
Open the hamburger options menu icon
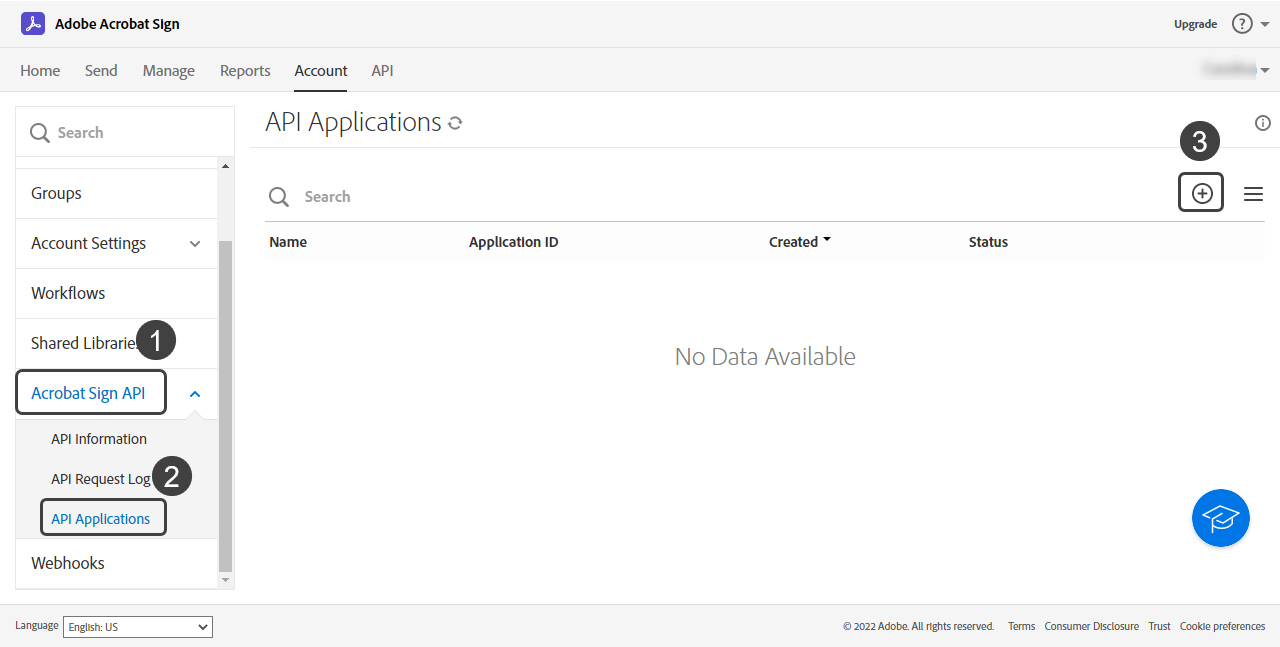tap(1253, 194)
